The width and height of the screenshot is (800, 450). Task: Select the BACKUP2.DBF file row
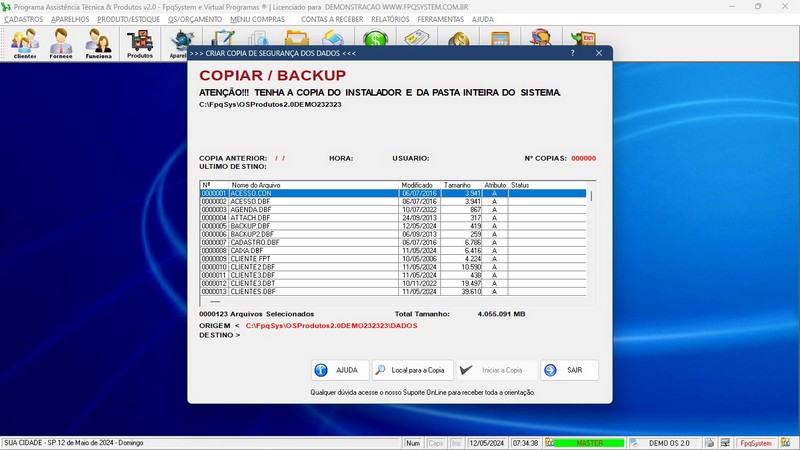pyautogui.click(x=393, y=234)
